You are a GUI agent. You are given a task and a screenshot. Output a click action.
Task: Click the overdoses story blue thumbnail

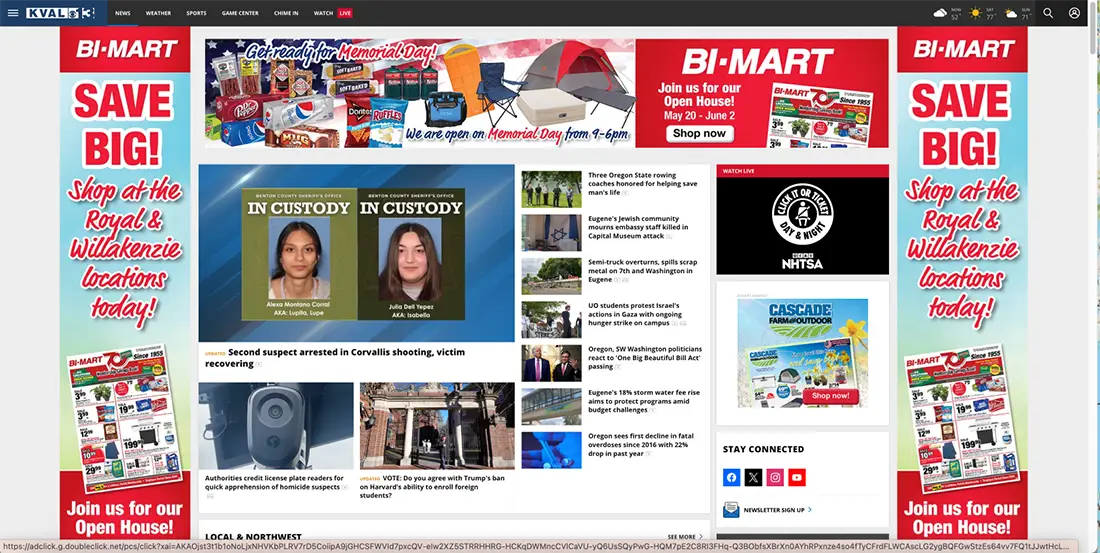tap(551, 450)
